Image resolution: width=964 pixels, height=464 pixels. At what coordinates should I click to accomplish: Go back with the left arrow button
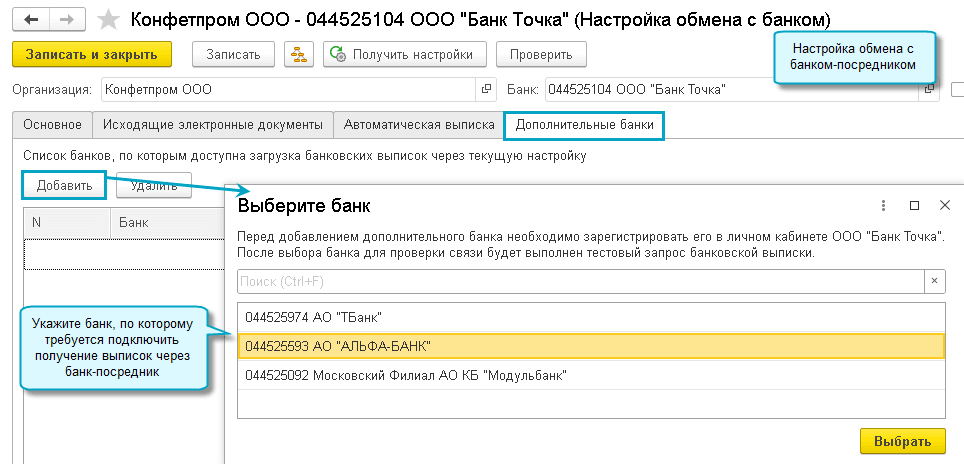[x=31, y=20]
